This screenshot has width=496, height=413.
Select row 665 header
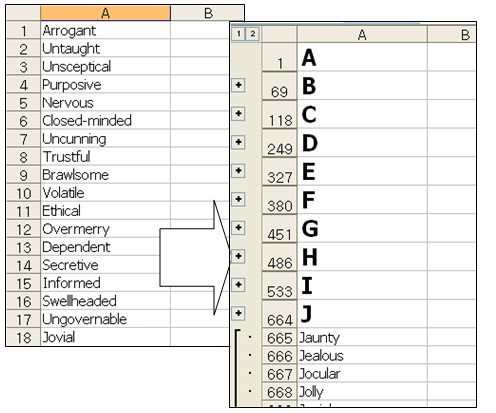tap(279, 338)
